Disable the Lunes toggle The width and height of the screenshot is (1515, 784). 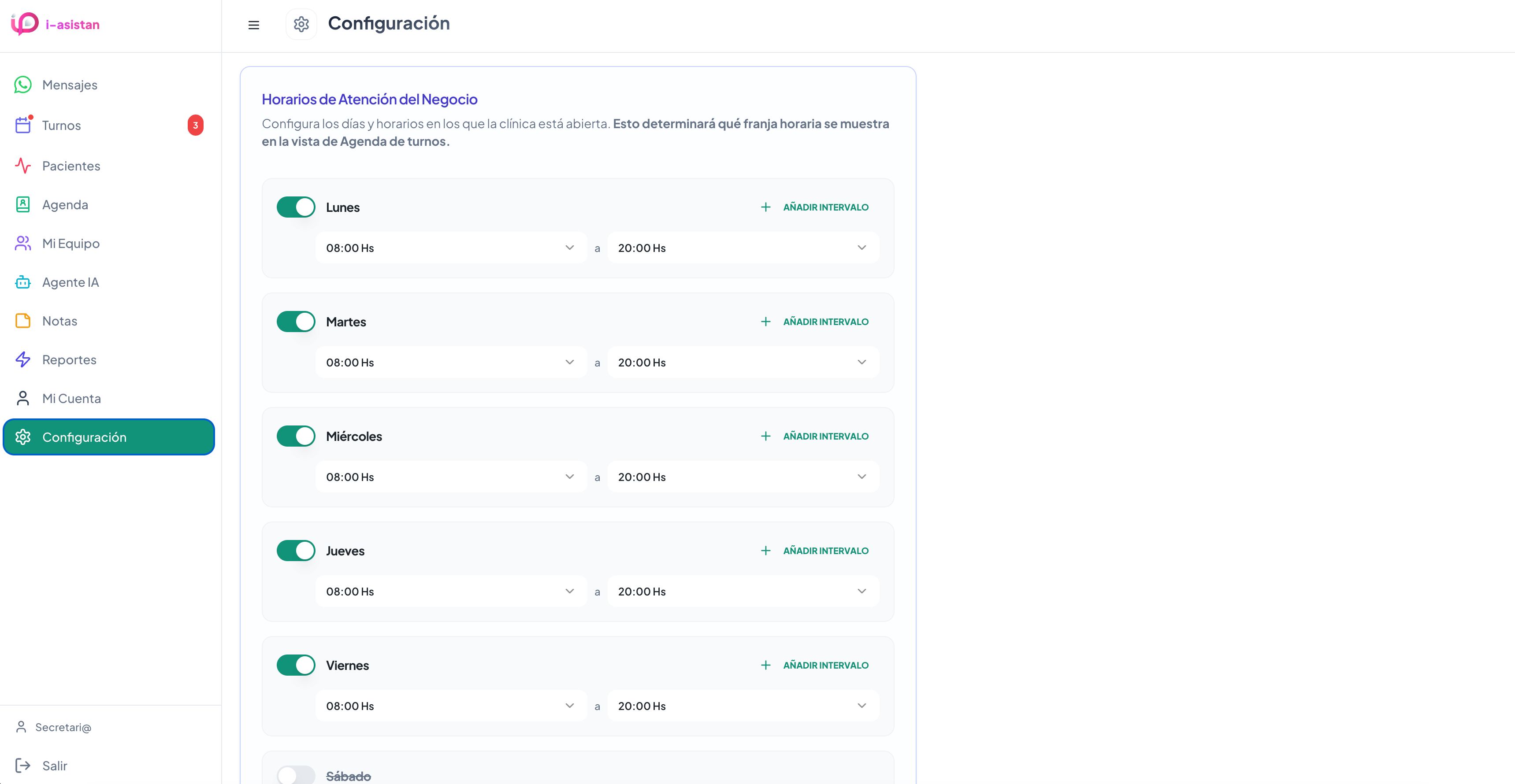coord(296,207)
